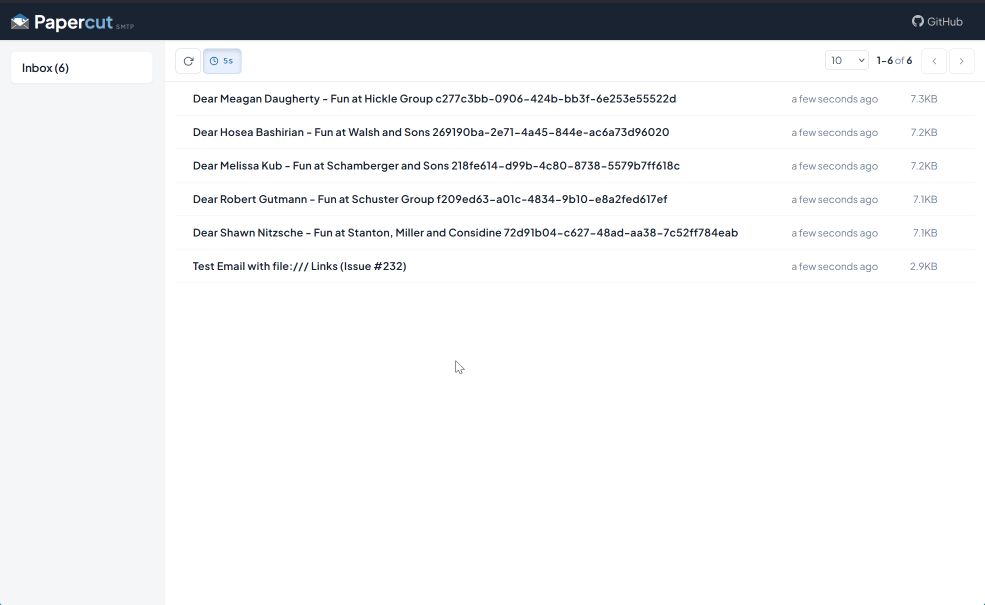
Task: Click timestamp of Robert Gutmann email
Action: coord(834,200)
